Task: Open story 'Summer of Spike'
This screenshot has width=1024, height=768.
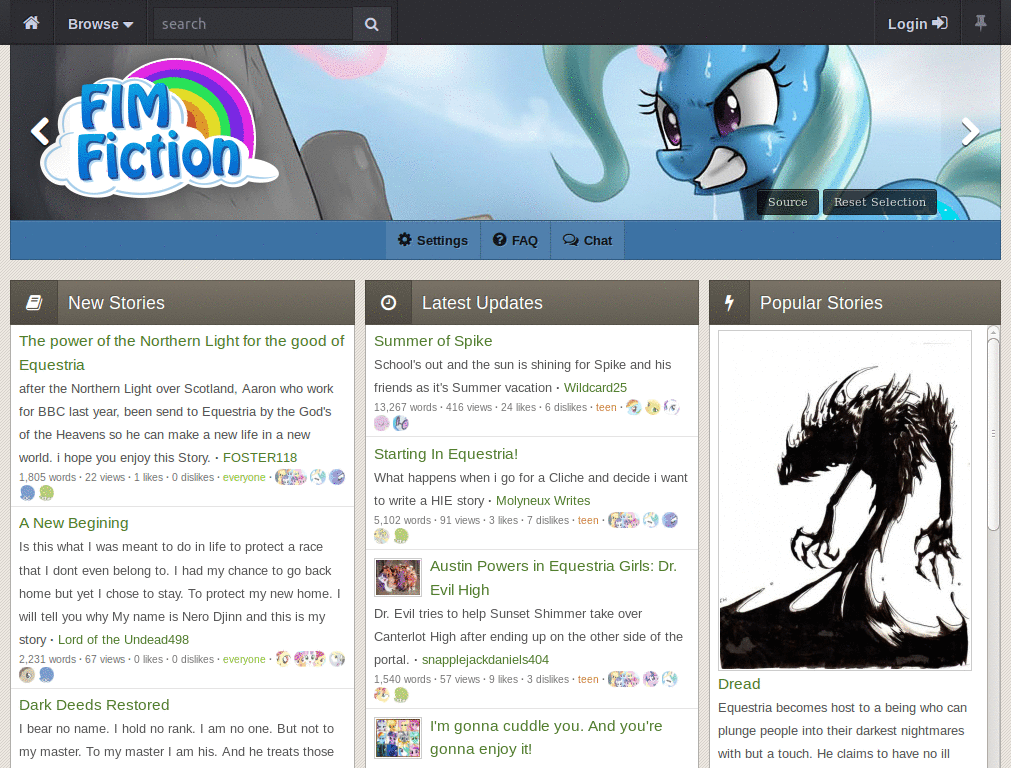Action: (x=433, y=341)
